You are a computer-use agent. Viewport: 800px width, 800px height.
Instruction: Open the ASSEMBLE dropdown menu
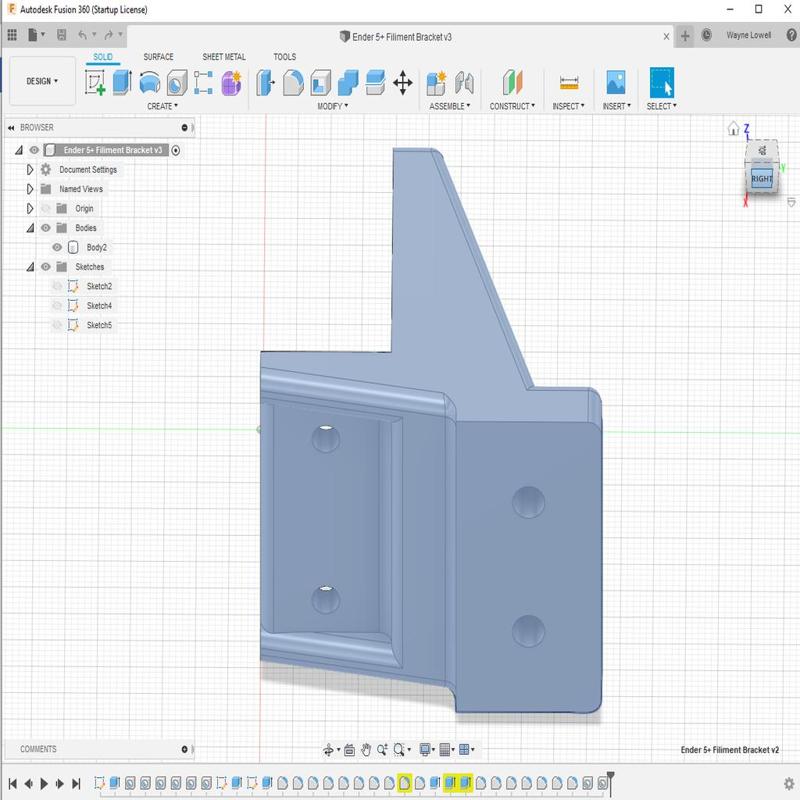point(449,106)
